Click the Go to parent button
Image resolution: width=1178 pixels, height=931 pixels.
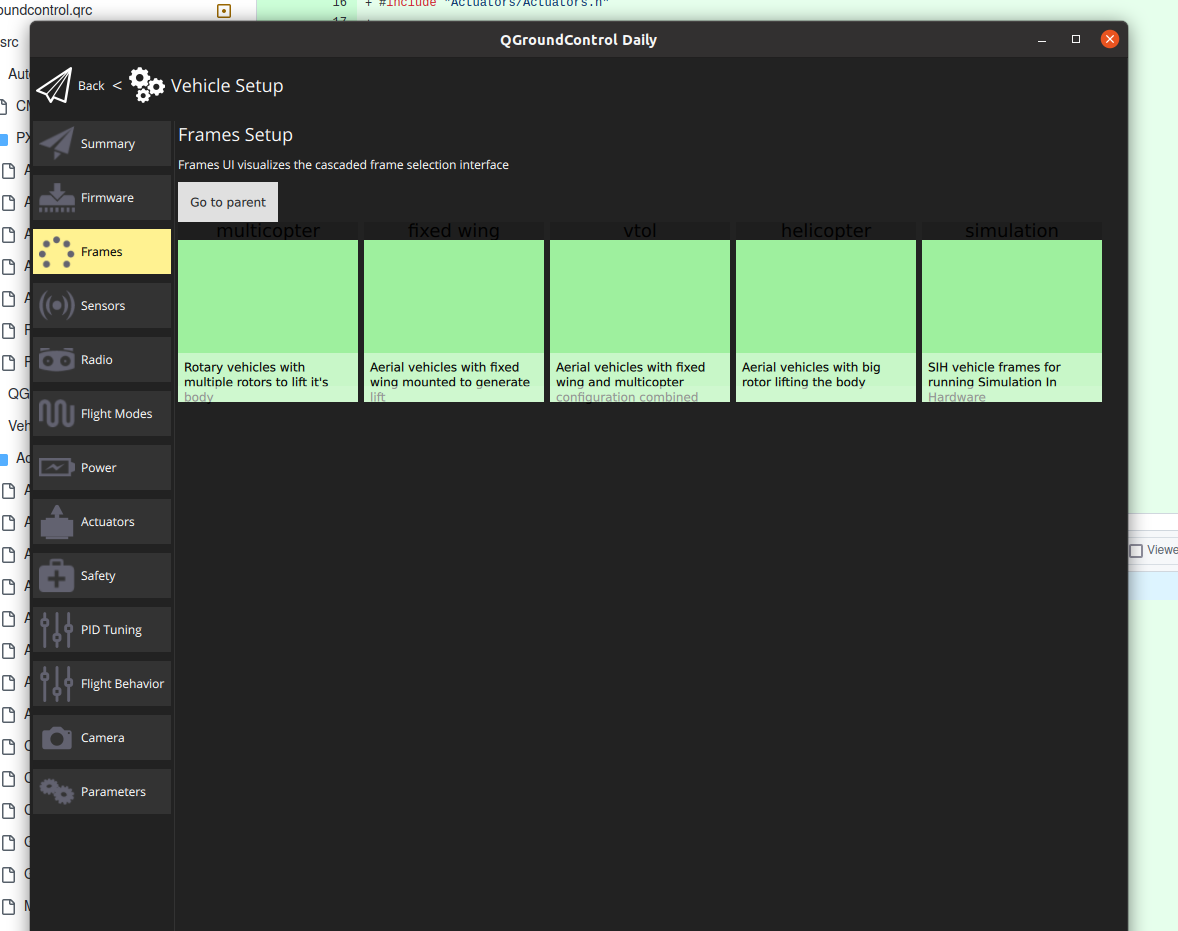pos(227,201)
